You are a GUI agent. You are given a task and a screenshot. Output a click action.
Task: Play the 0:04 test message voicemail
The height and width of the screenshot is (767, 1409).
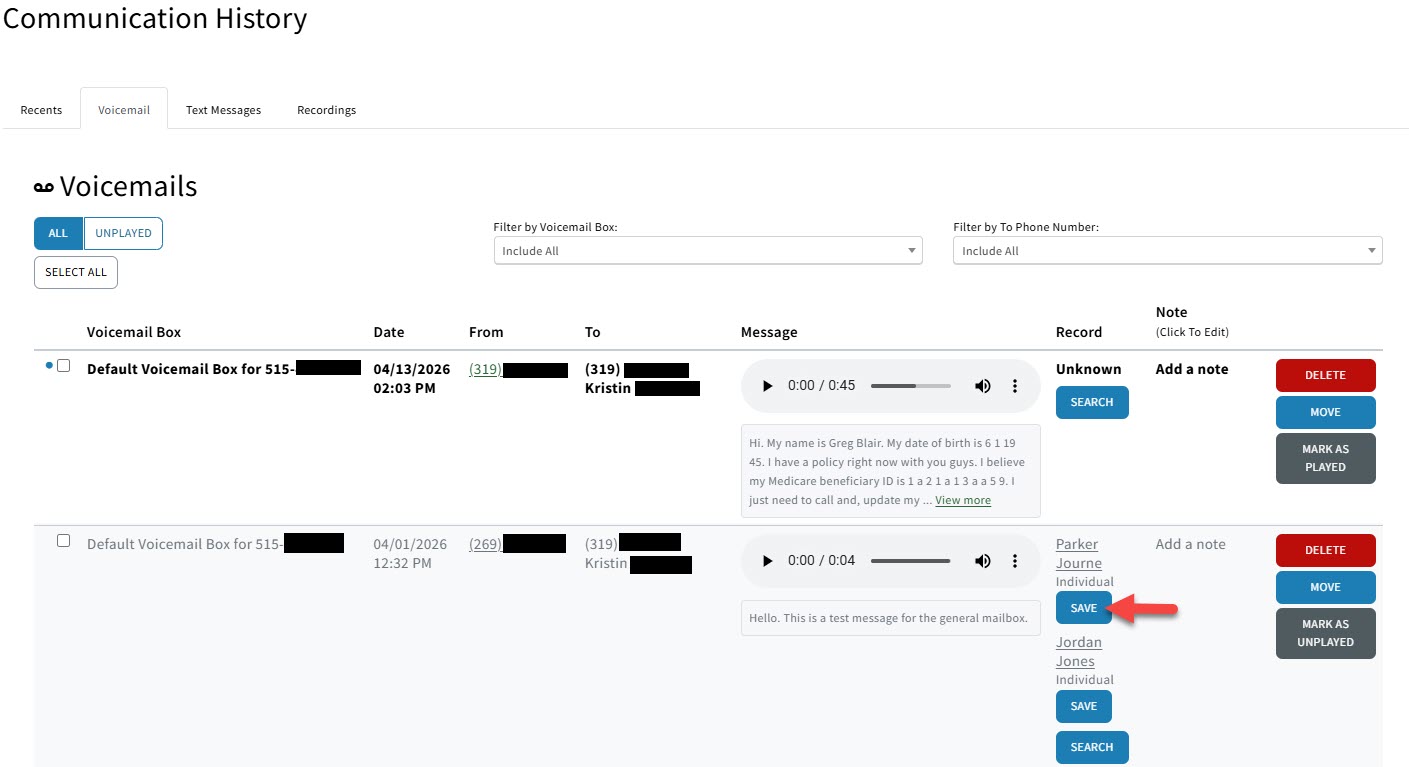pyautogui.click(x=768, y=561)
